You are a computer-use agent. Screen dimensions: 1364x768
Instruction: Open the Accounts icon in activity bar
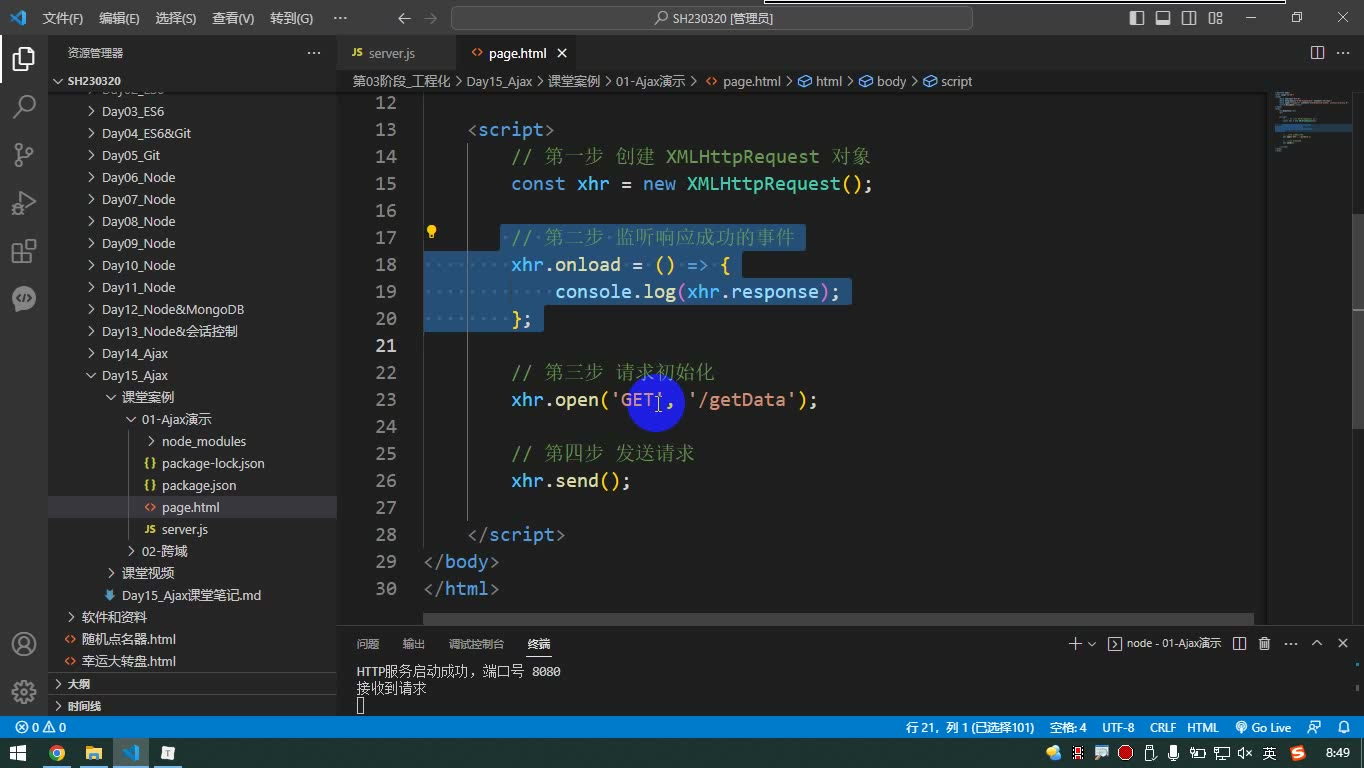tap(24, 645)
